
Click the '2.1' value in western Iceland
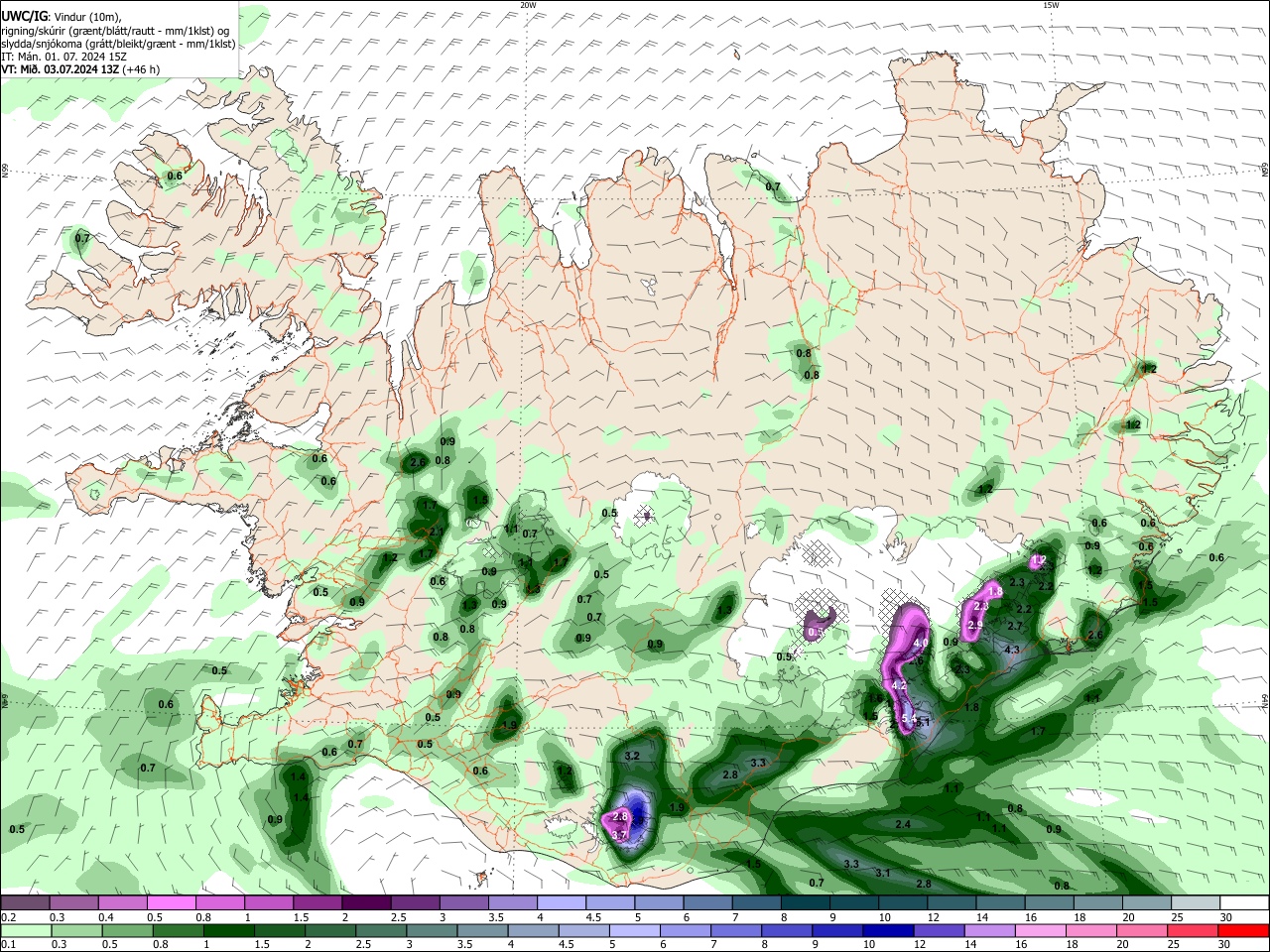436,532
